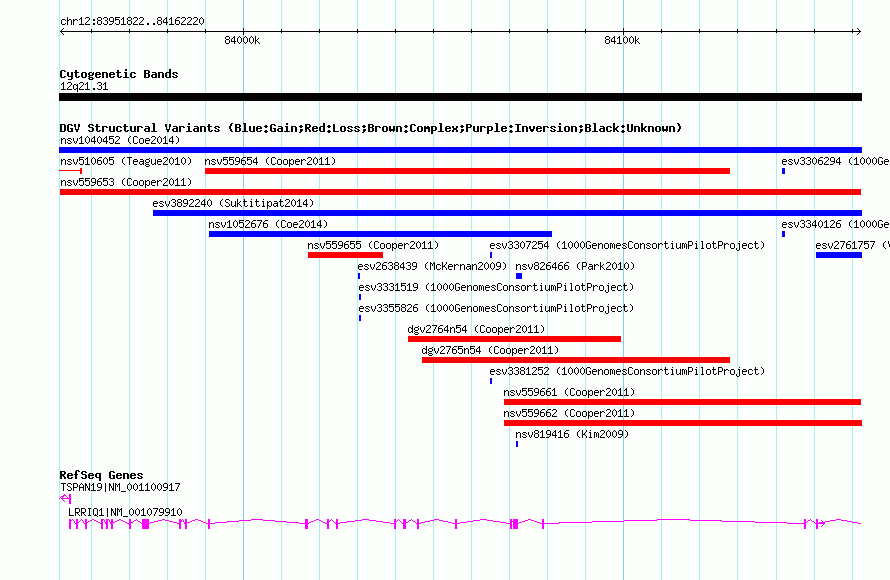Viewport: 890px width, 580px height.
Task: Select the nsv1052676 (Coe2014) label
Action: [x=268, y=224]
